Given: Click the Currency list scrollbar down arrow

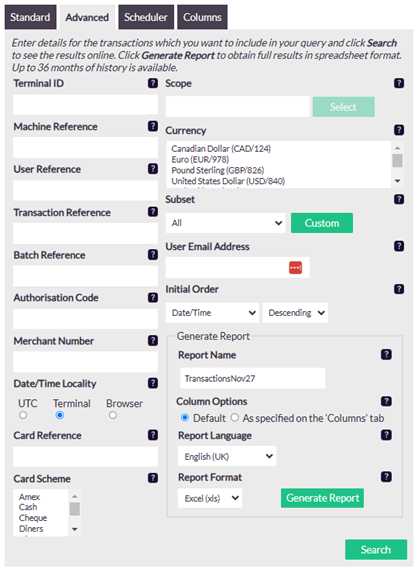Looking at the screenshot, I should click(x=398, y=181).
